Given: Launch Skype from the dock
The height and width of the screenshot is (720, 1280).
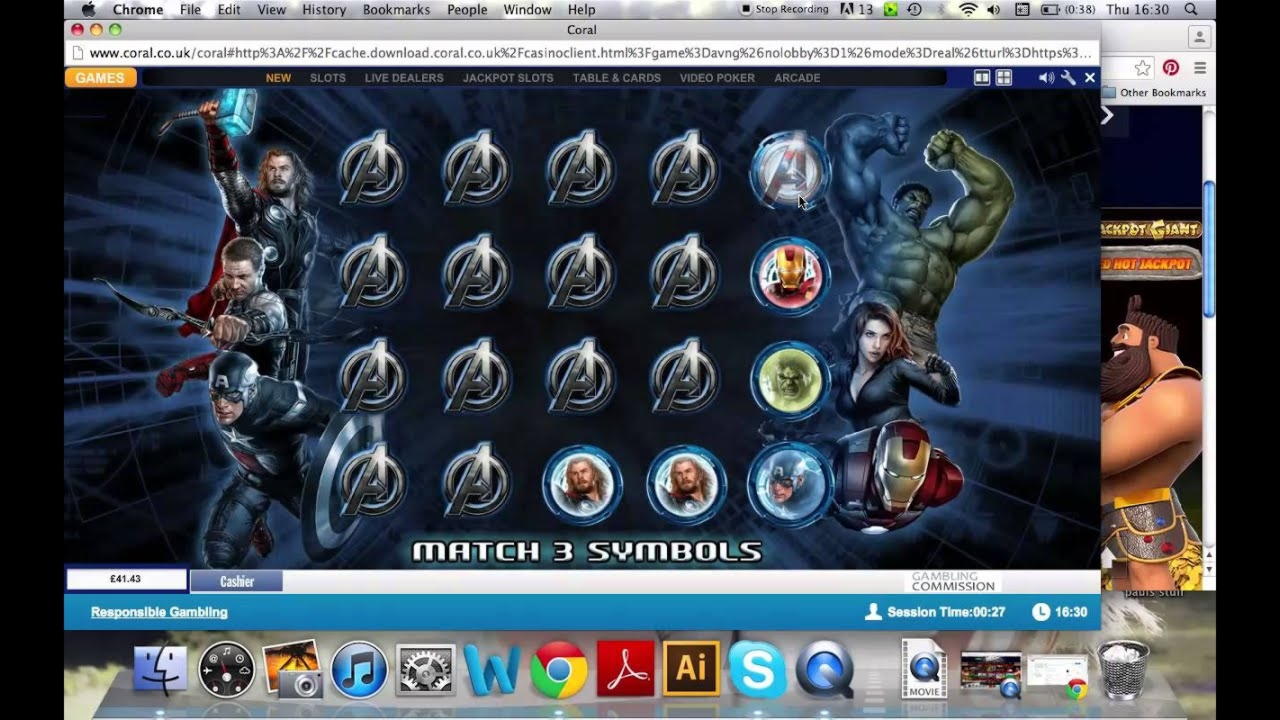Looking at the screenshot, I should coord(757,669).
